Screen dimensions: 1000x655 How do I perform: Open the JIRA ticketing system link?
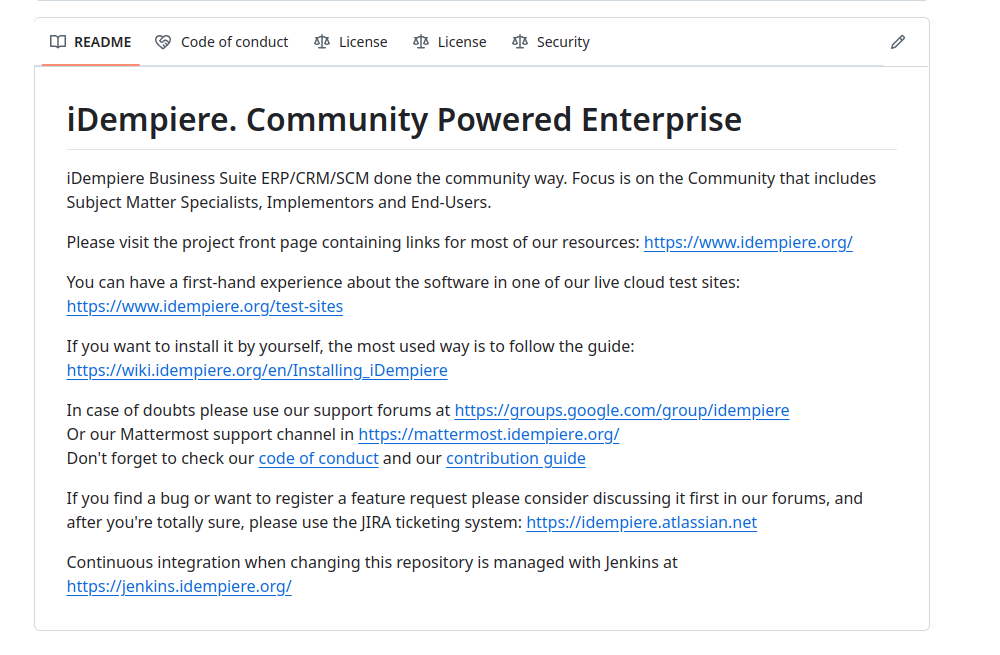point(641,522)
